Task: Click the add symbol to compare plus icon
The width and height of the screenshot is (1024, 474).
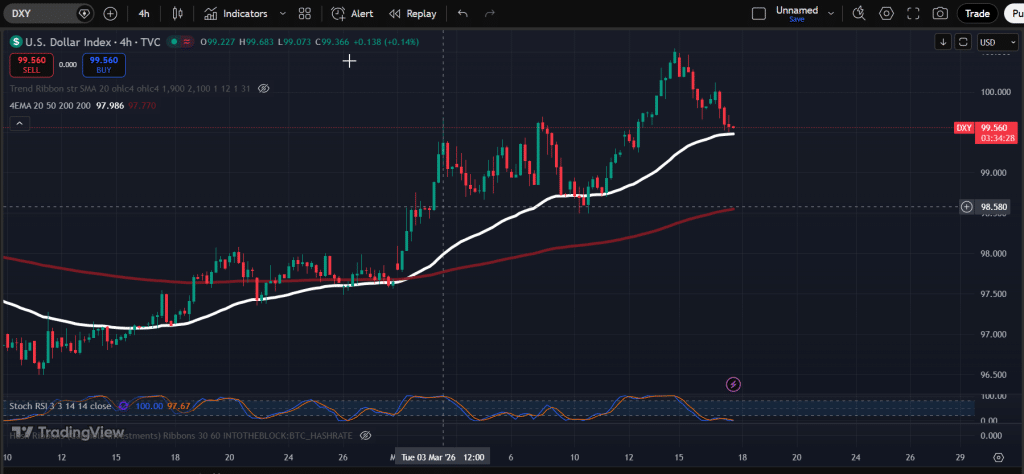Action: click(x=110, y=14)
